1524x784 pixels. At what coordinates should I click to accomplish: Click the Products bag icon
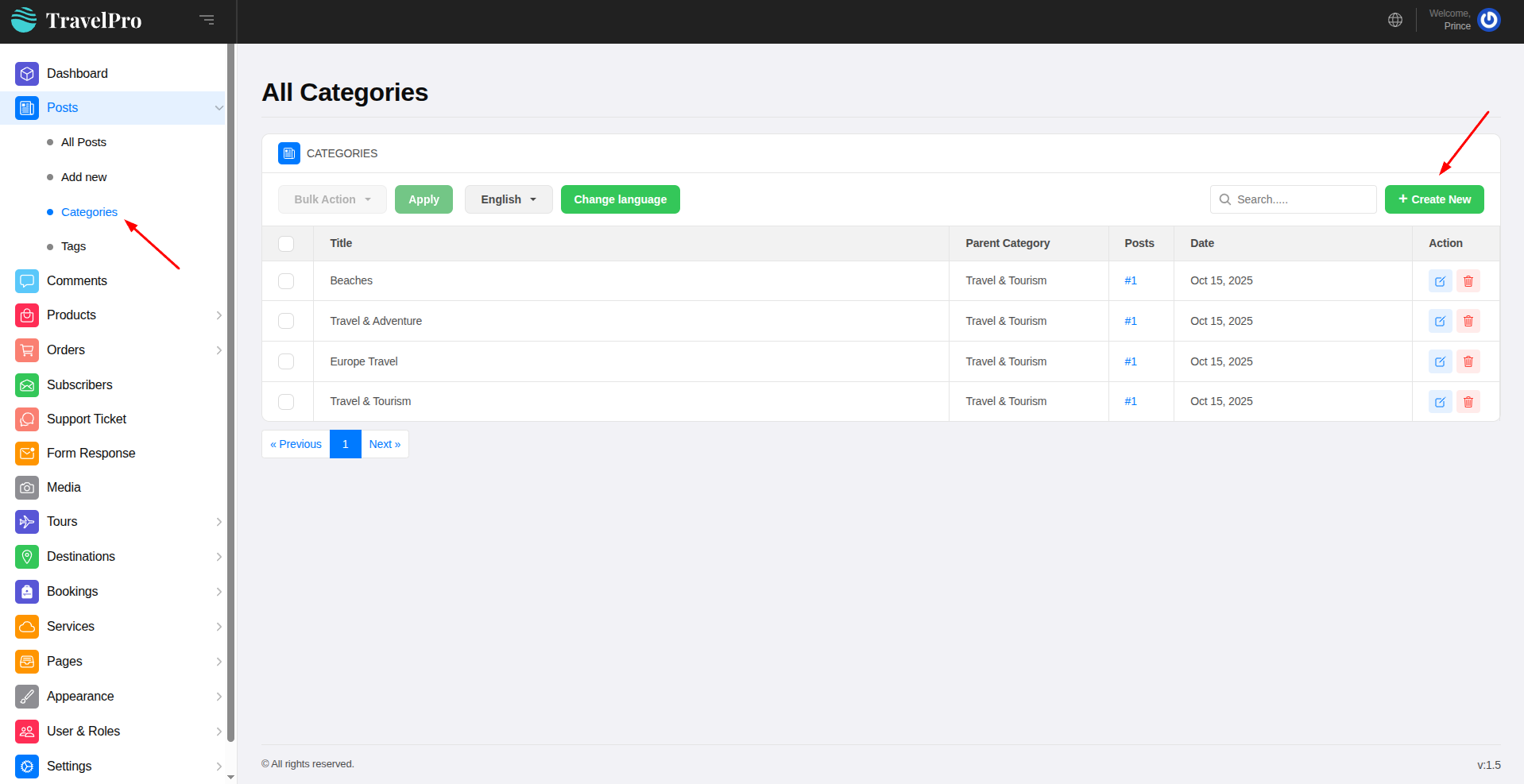tap(27, 315)
